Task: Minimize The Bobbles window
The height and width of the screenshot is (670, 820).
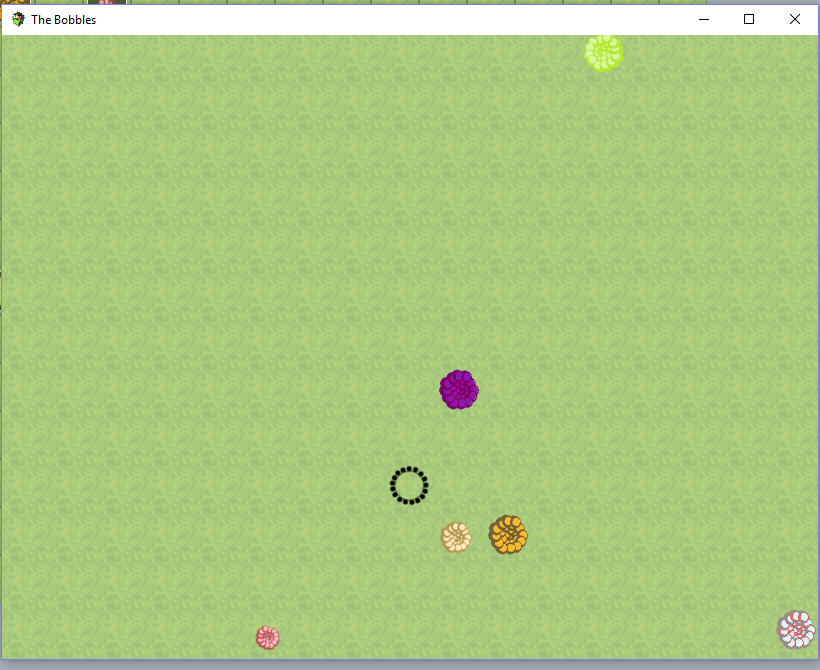Action: coord(702,19)
